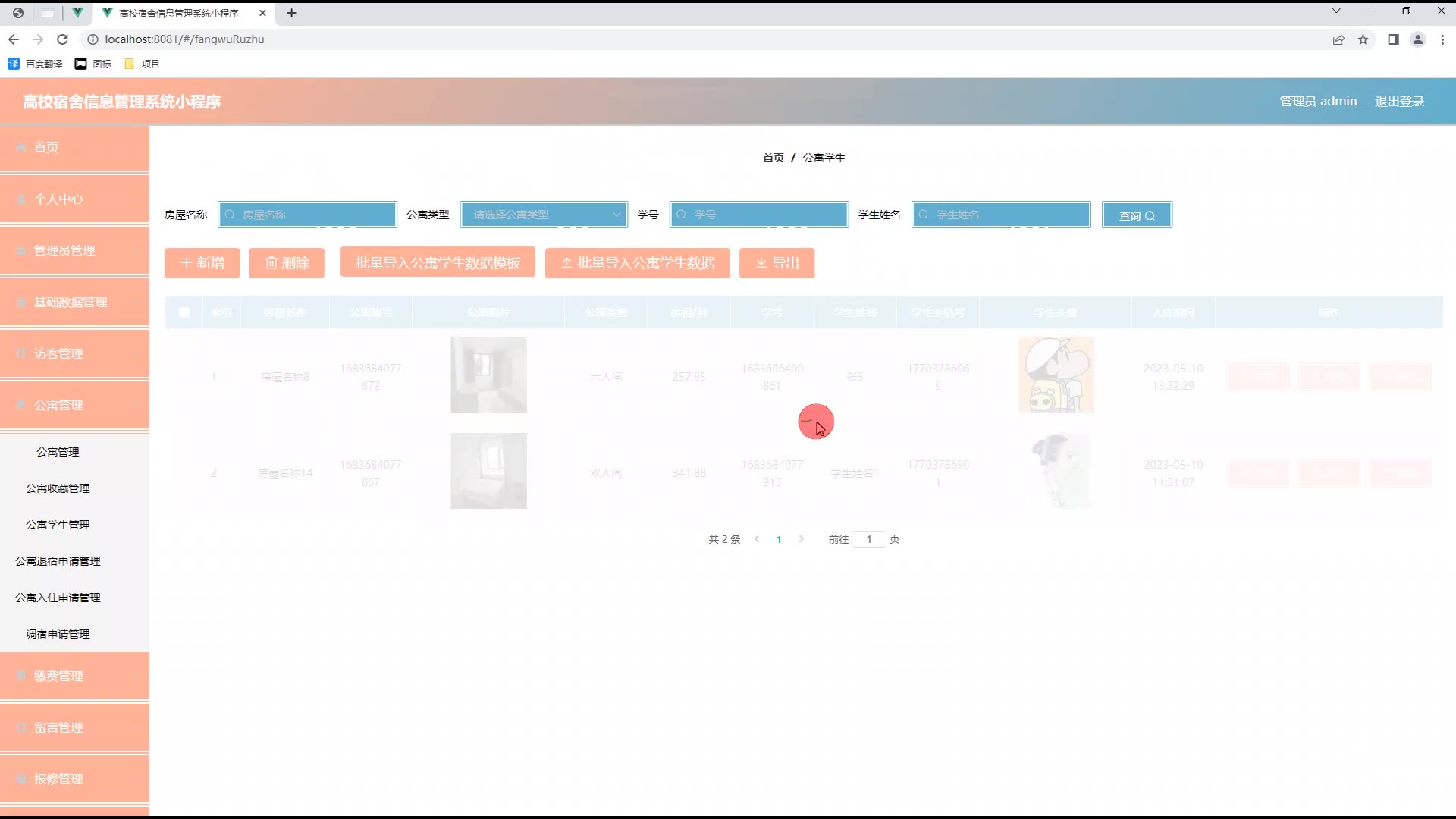
Task: Open the 百度翻译 bookmark
Action: pyautogui.click(x=36, y=64)
